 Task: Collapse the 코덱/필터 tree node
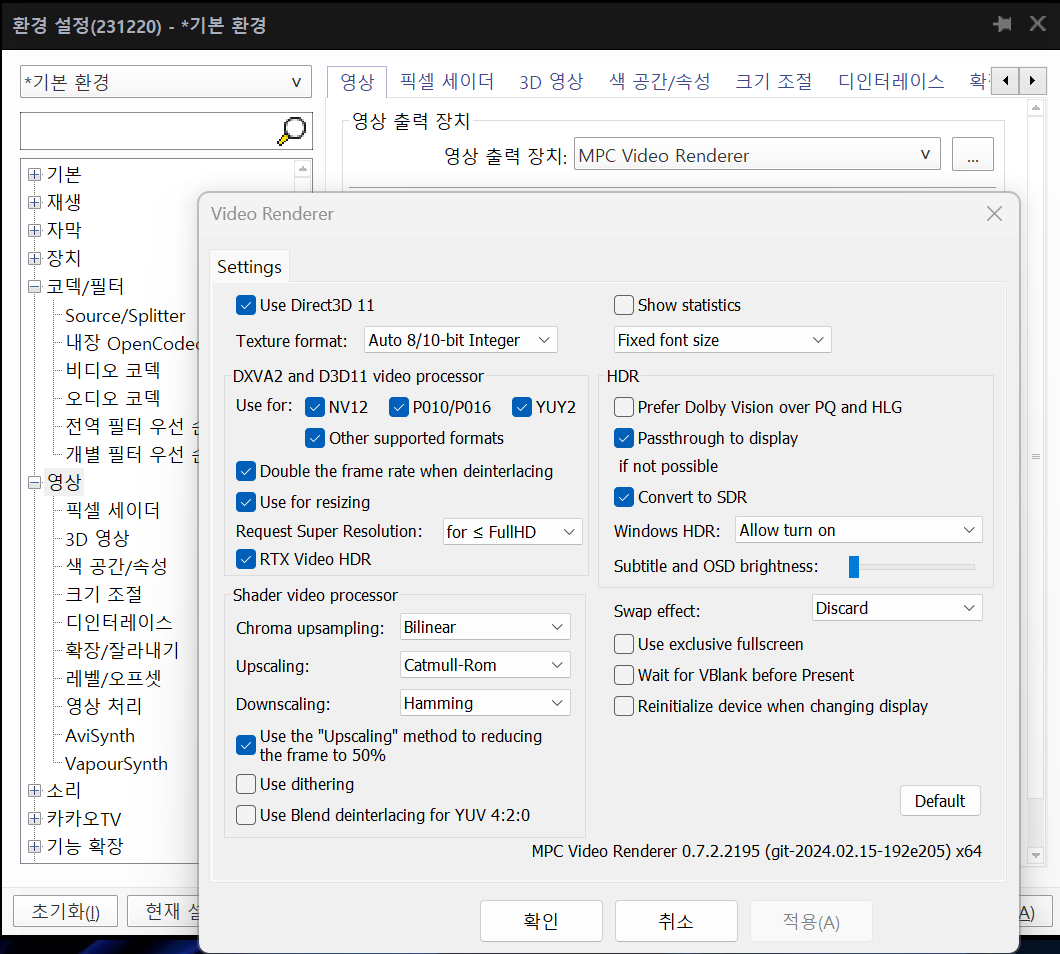click(34, 287)
